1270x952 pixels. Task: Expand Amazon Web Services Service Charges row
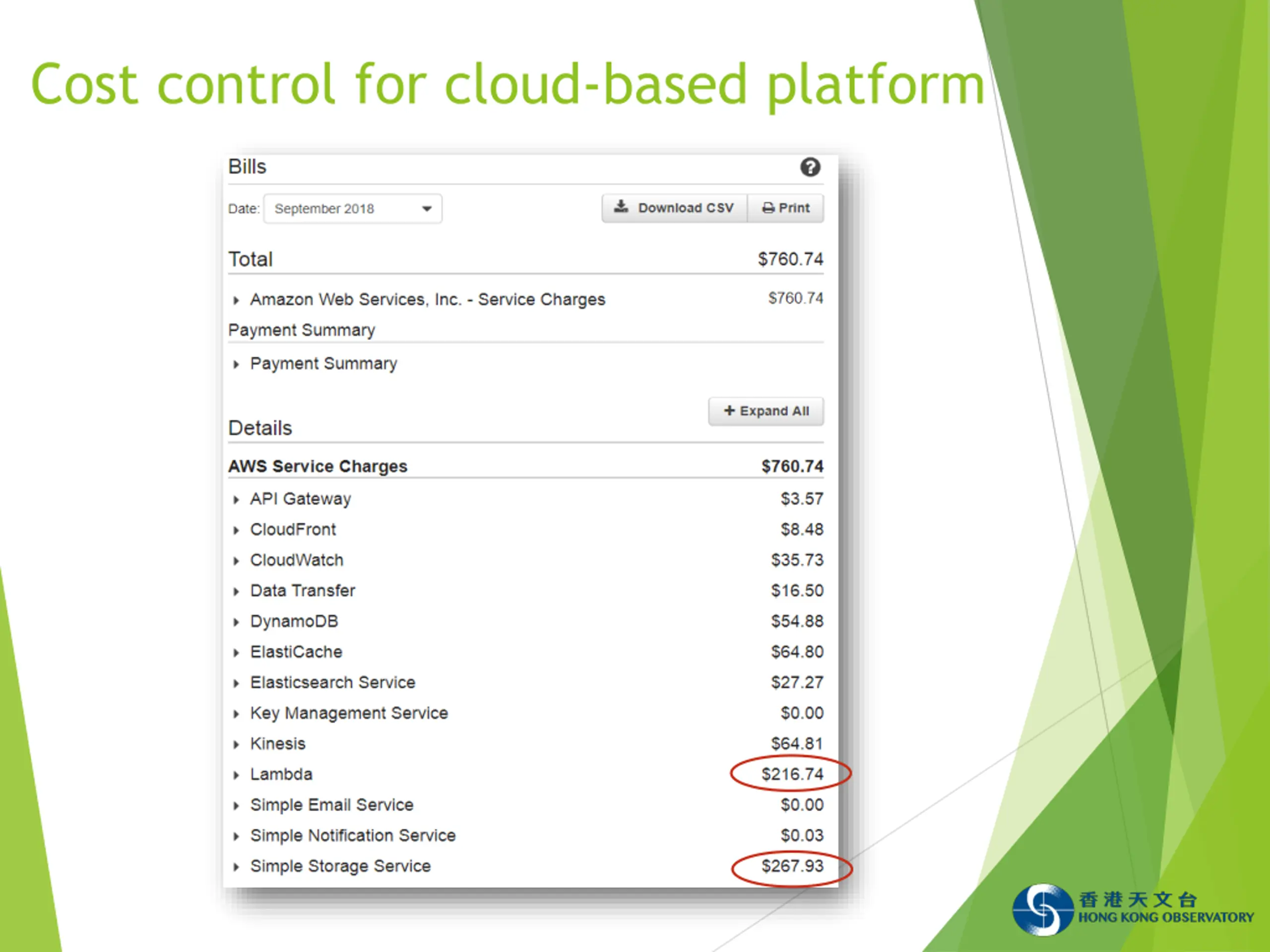pyautogui.click(x=236, y=300)
